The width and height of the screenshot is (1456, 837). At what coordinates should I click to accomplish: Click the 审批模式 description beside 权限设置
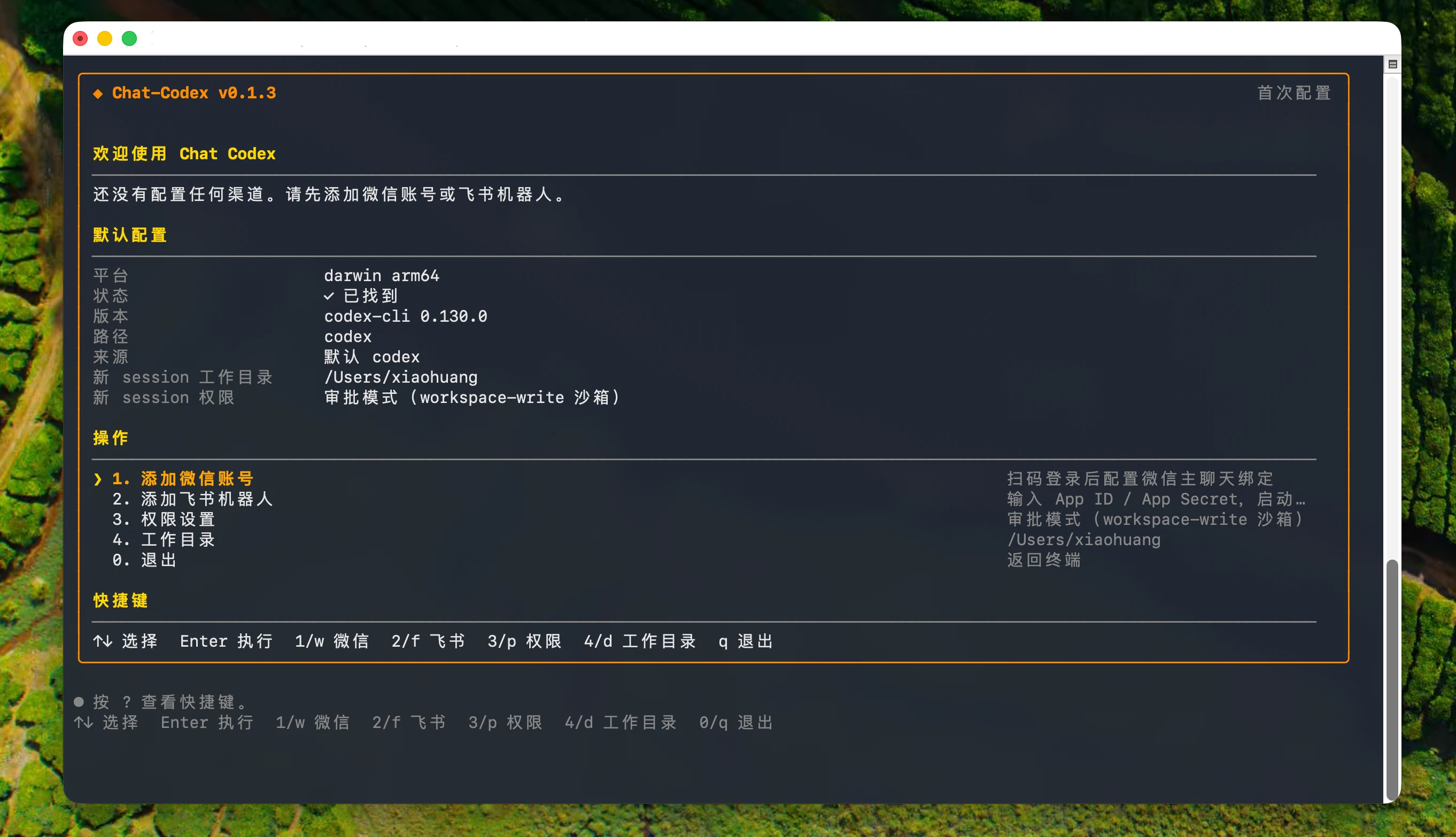(1156, 519)
